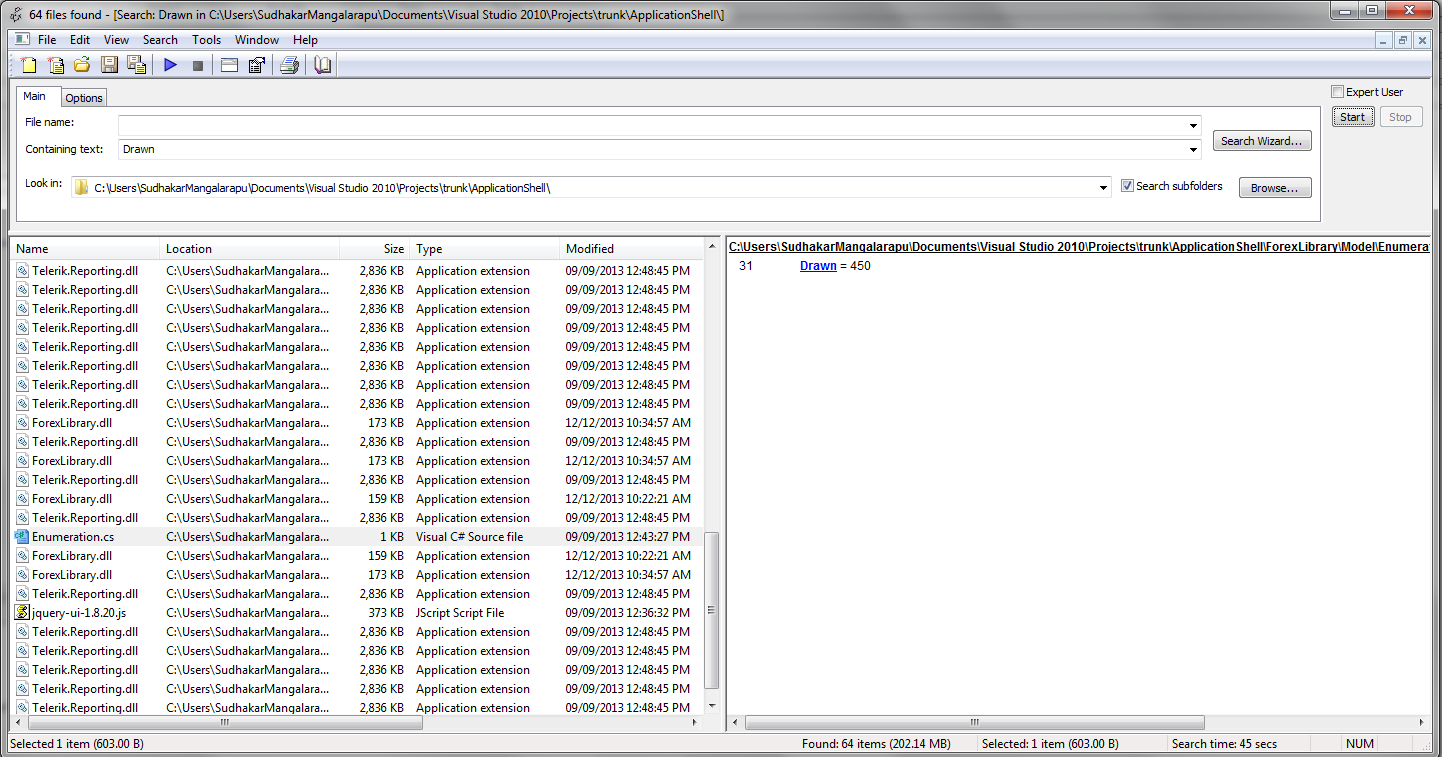
Task: Open the File name dropdown list
Action: pyautogui.click(x=1193, y=125)
